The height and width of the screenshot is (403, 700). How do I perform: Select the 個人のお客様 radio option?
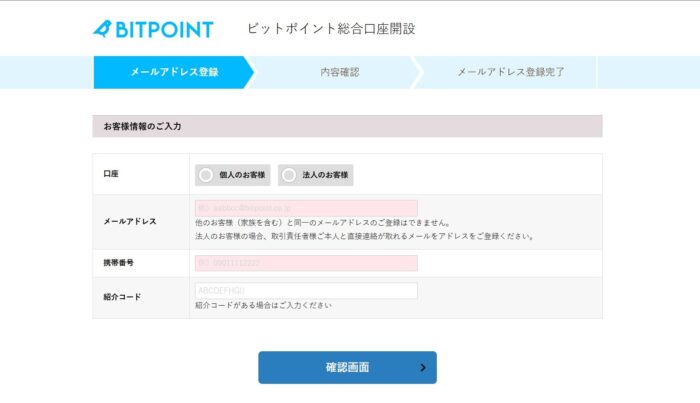pyautogui.click(x=233, y=175)
